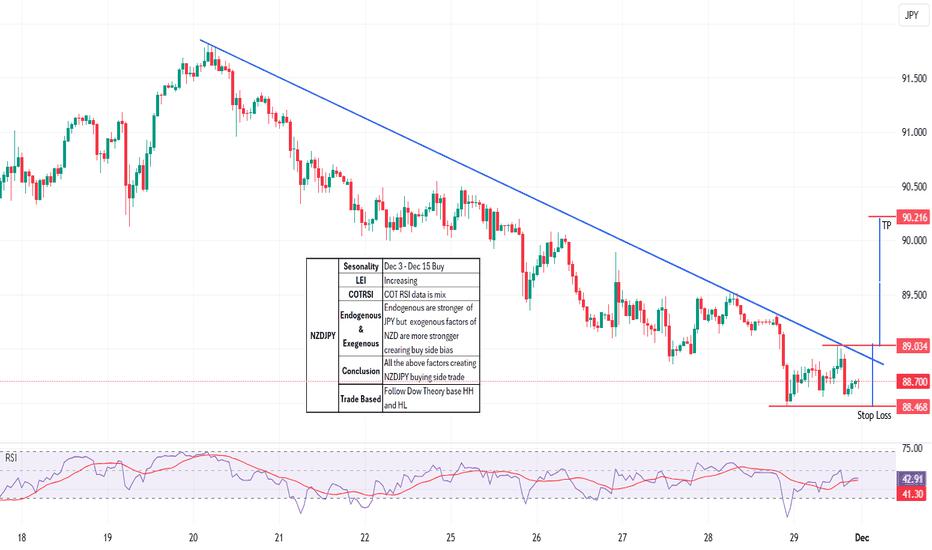The height and width of the screenshot is (550, 932).
Task: Click date label 18 on the time axis
Action: 21,538
